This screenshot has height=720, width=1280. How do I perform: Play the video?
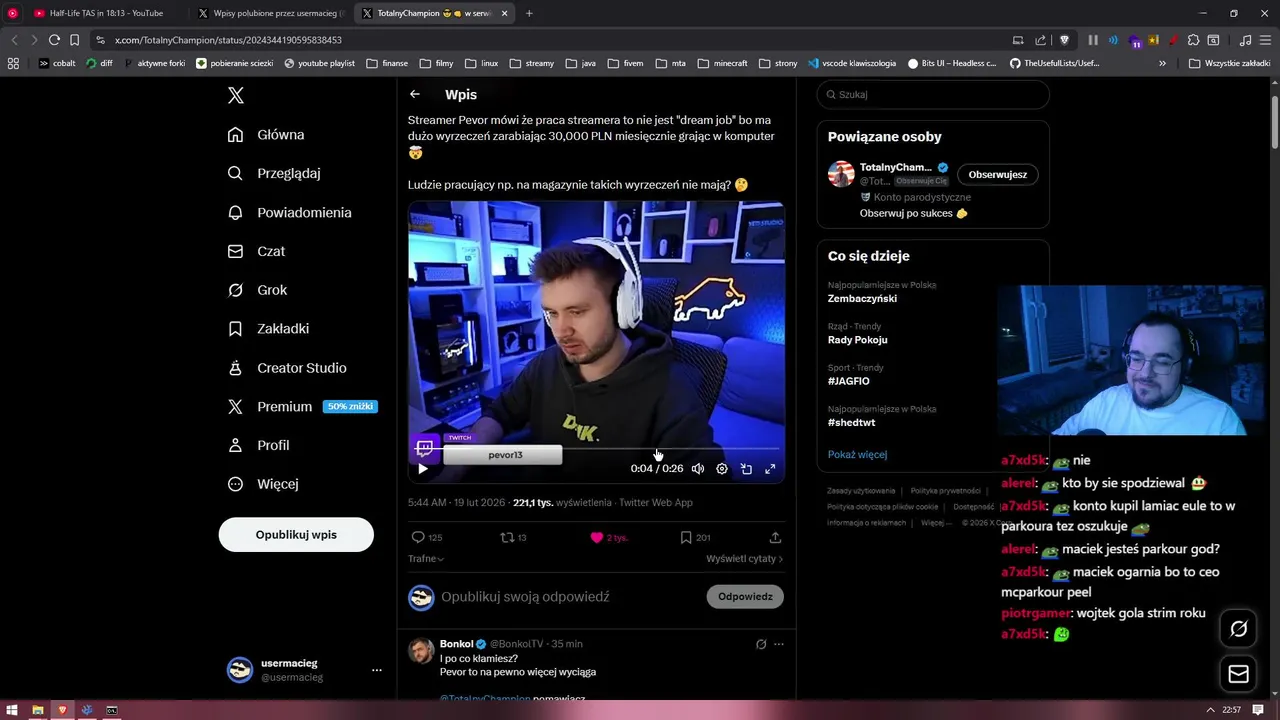coord(423,468)
